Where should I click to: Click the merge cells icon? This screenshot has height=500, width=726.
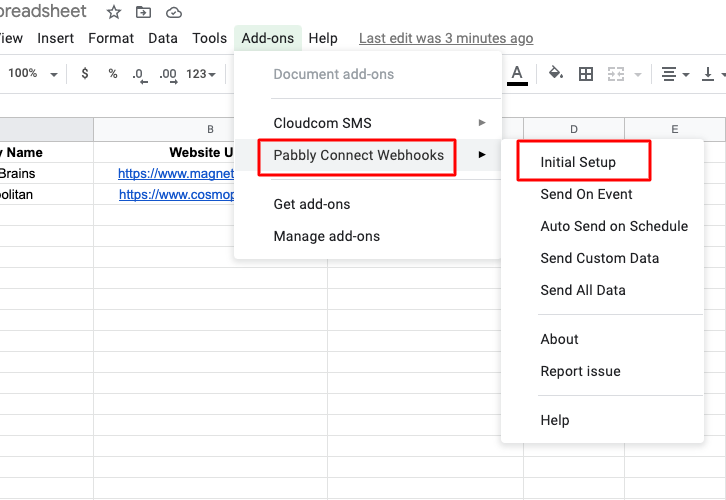click(616, 74)
